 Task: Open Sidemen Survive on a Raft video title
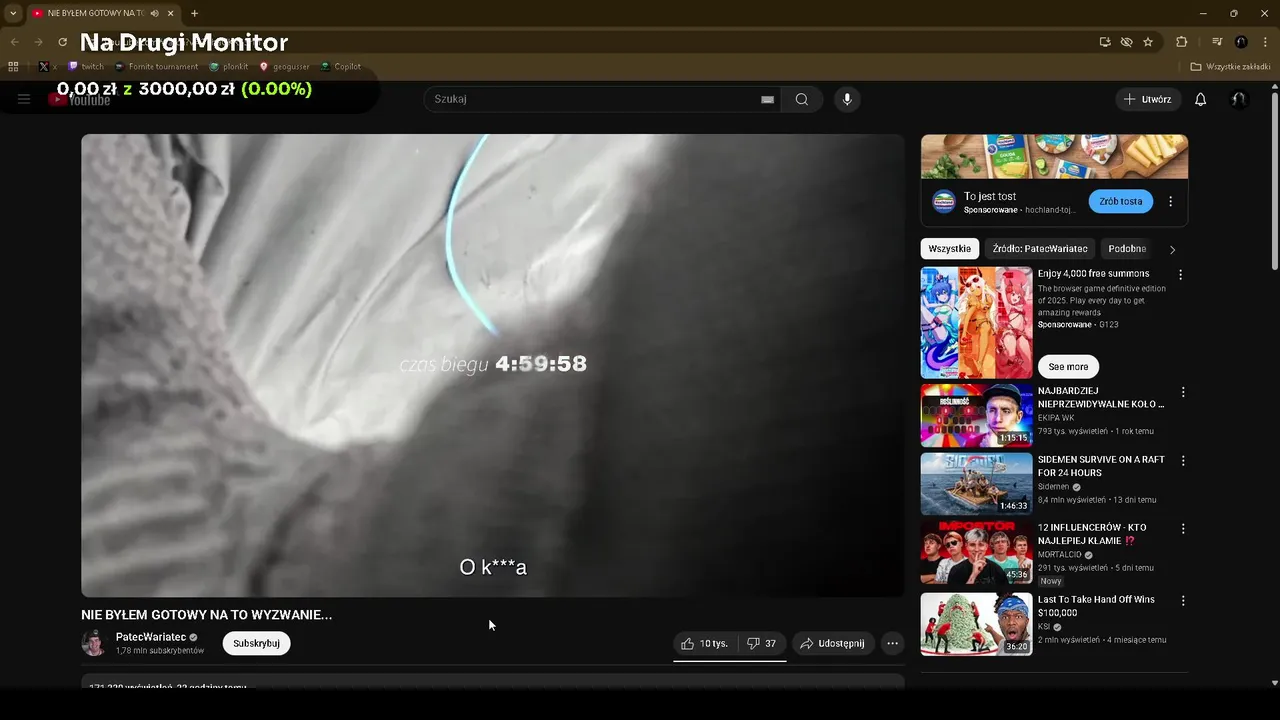pos(1101,466)
